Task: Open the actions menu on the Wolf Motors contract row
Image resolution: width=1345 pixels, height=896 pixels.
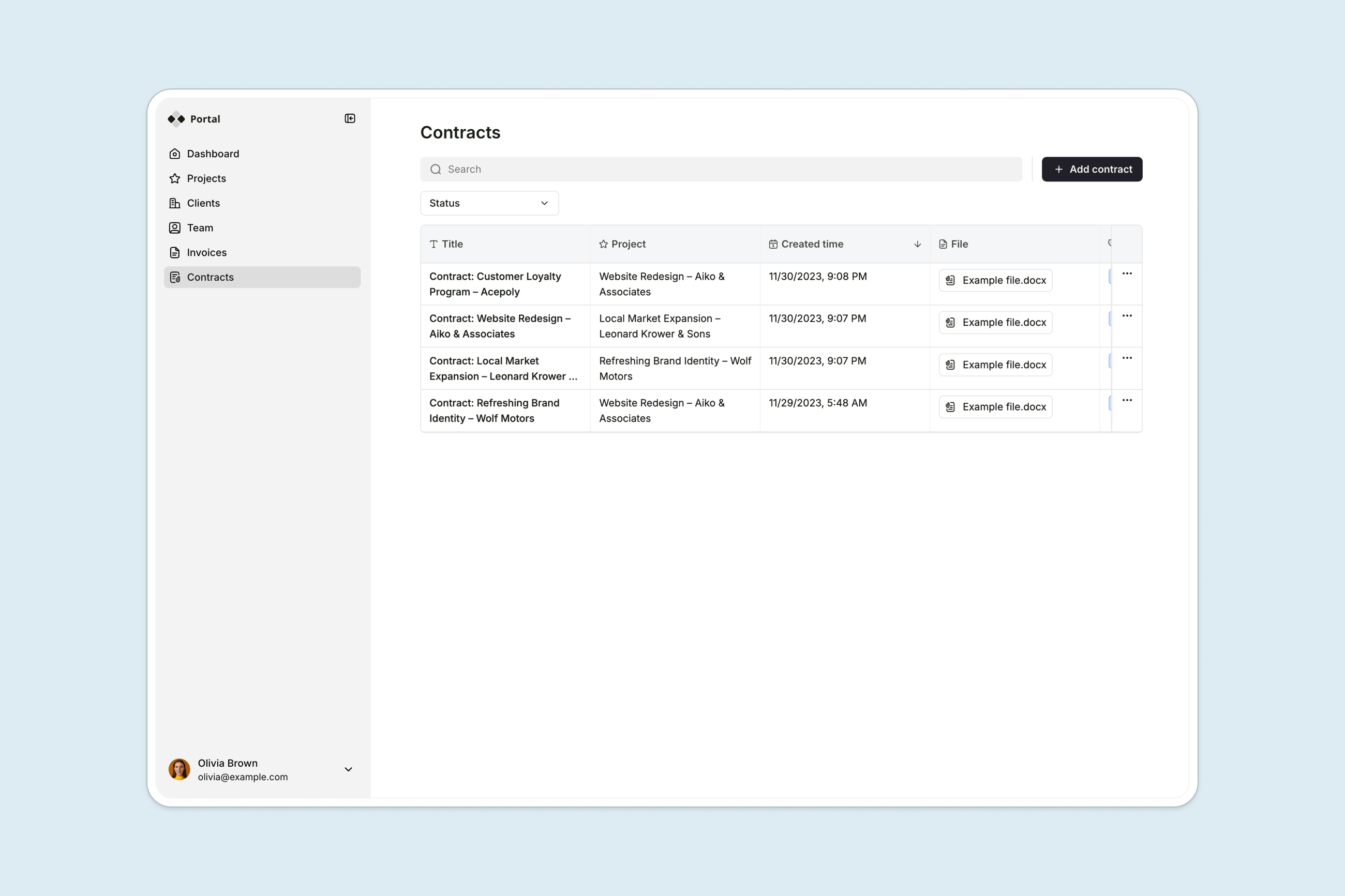Action: pos(1127,400)
